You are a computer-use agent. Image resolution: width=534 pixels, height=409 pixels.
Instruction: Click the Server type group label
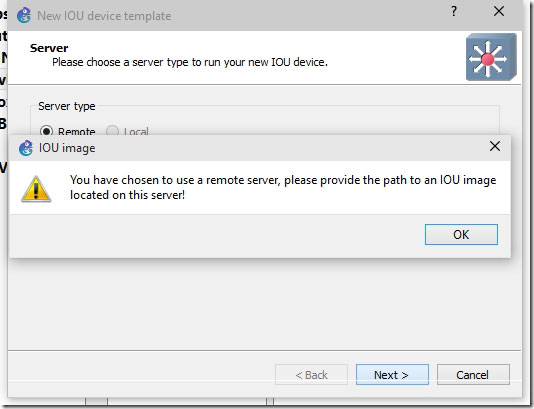pyautogui.click(x=67, y=106)
